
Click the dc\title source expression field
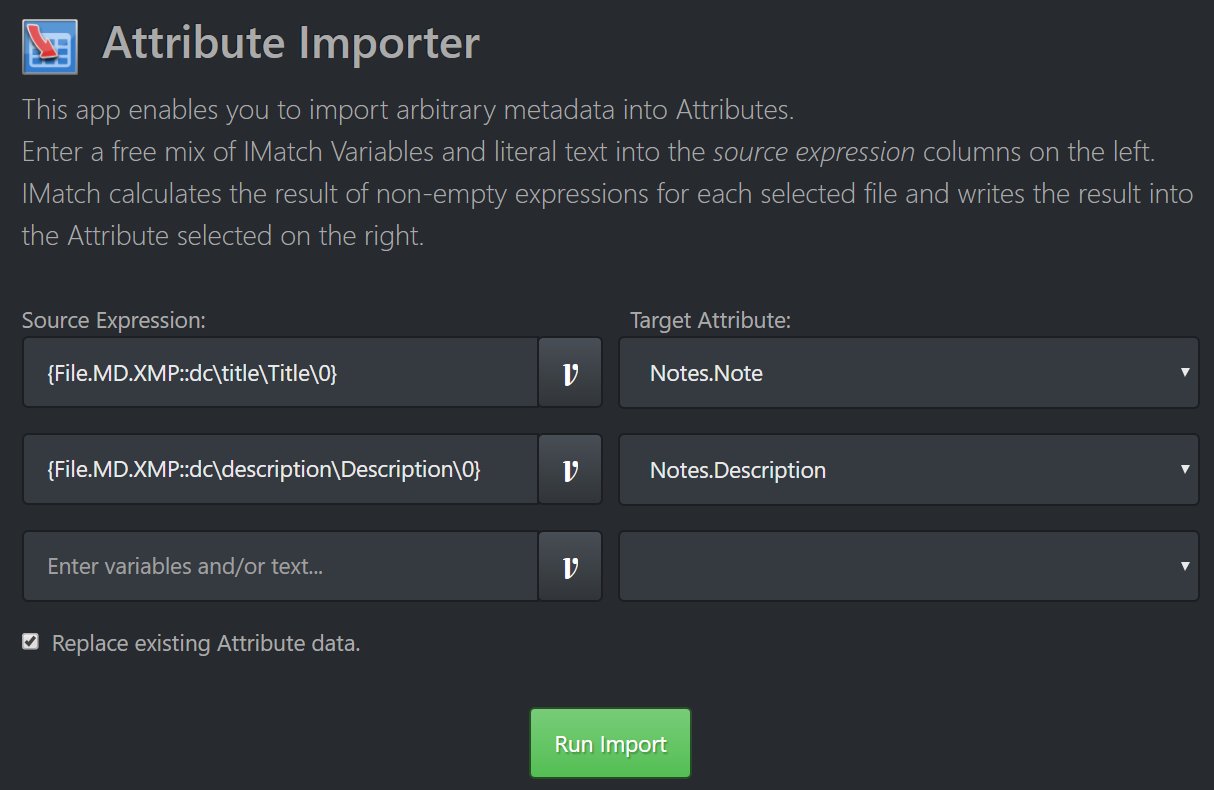coord(281,373)
